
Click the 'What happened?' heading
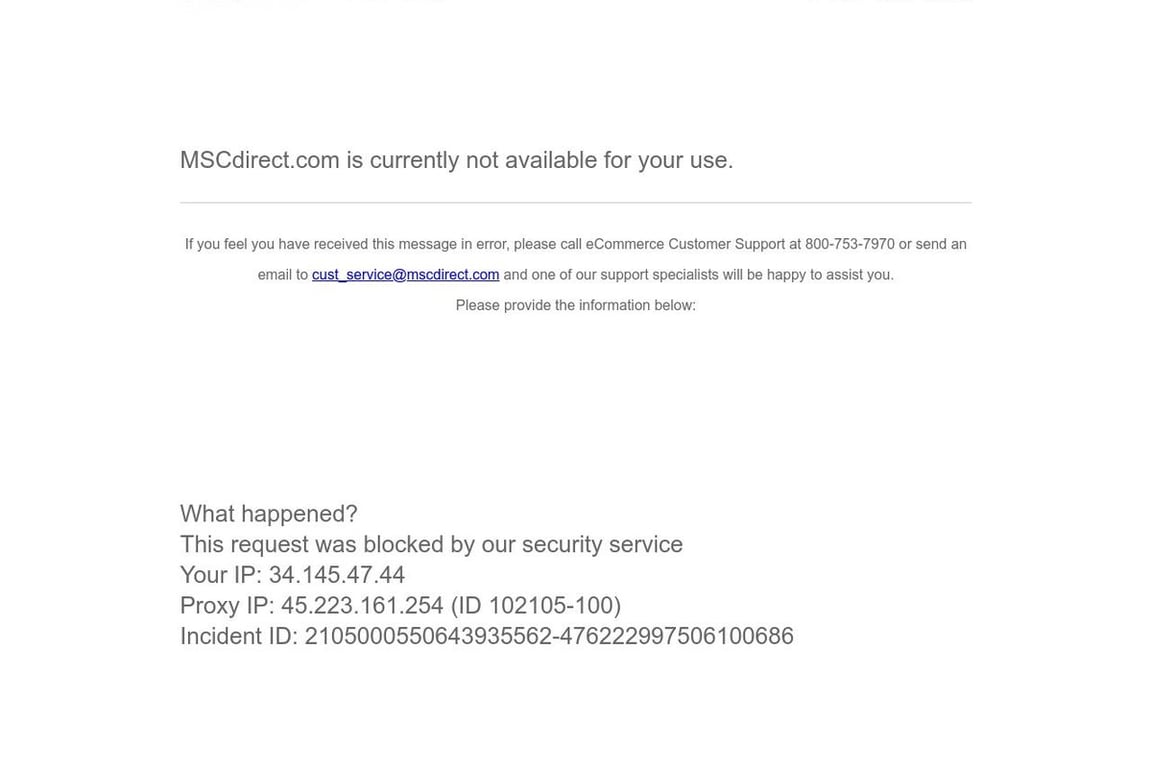click(268, 514)
